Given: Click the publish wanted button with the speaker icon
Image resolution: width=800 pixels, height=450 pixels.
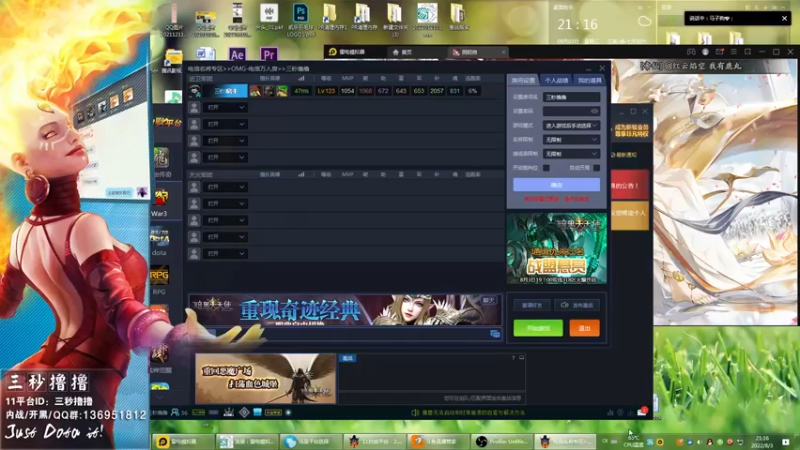Looking at the screenshot, I should point(577,305).
